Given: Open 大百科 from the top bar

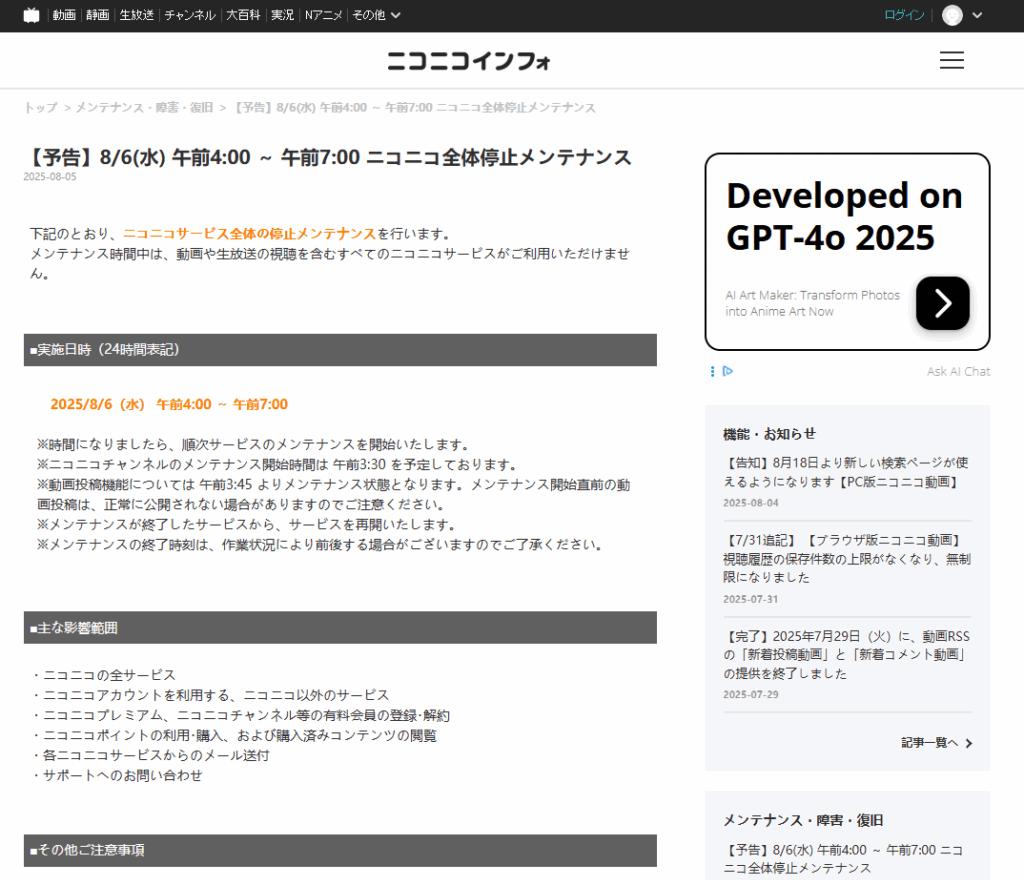Looking at the screenshot, I should 243,15.
